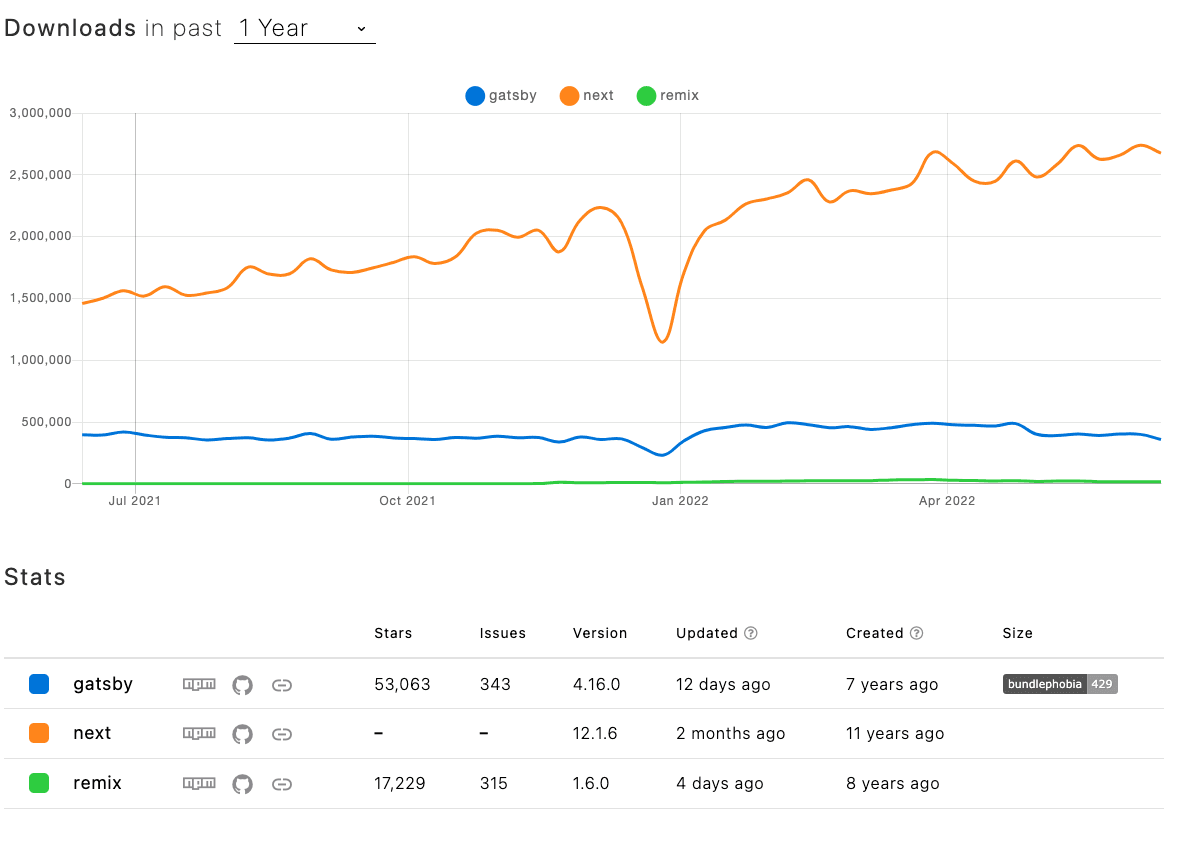
Task: Toggle the gatsby series in the chart legend
Action: 500,95
